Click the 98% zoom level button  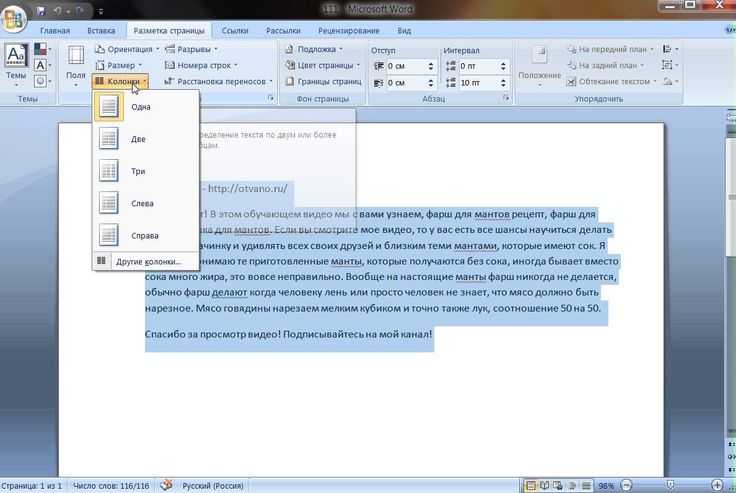[606, 486]
